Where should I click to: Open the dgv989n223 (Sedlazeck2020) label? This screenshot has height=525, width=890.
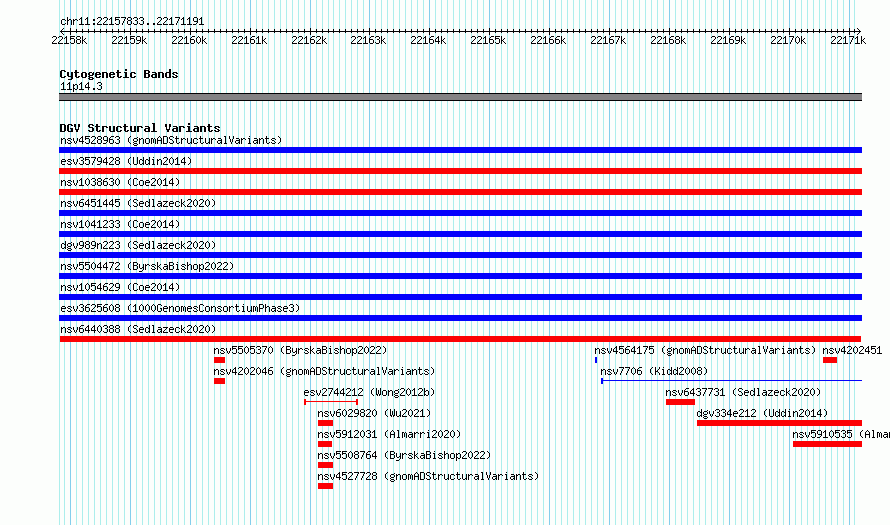pos(138,245)
